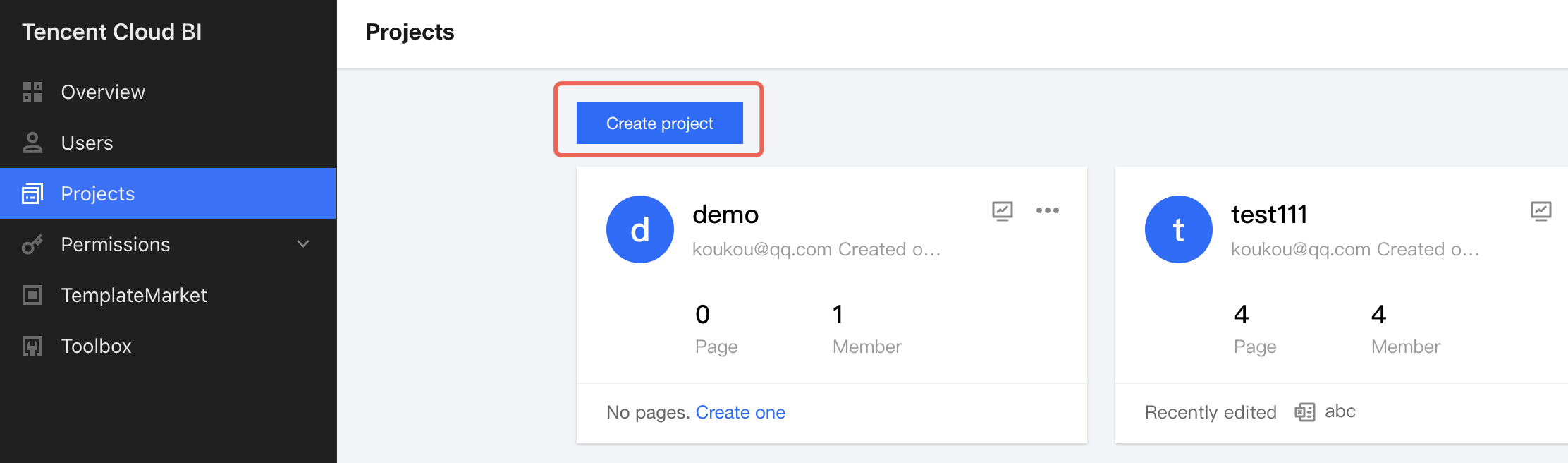
Task: Click the abc page spreadsheet icon
Action: [1304, 412]
